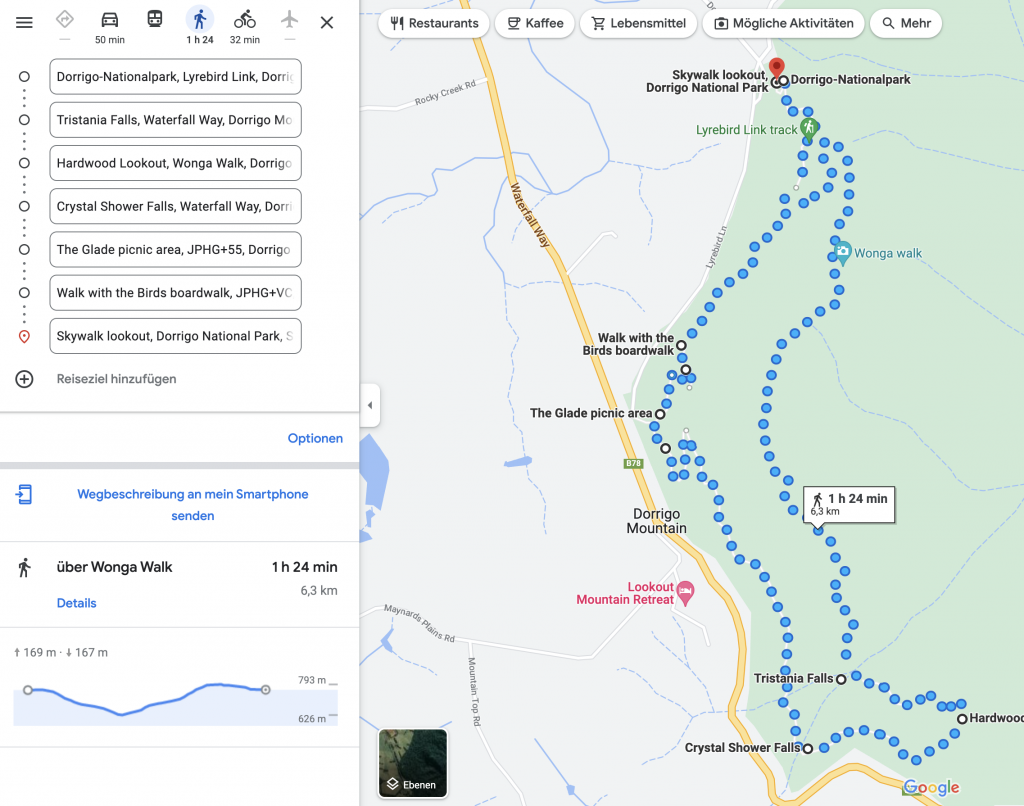1024x806 pixels.
Task: Select flight travel mode icon
Action: pyautogui.click(x=290, y=20)
